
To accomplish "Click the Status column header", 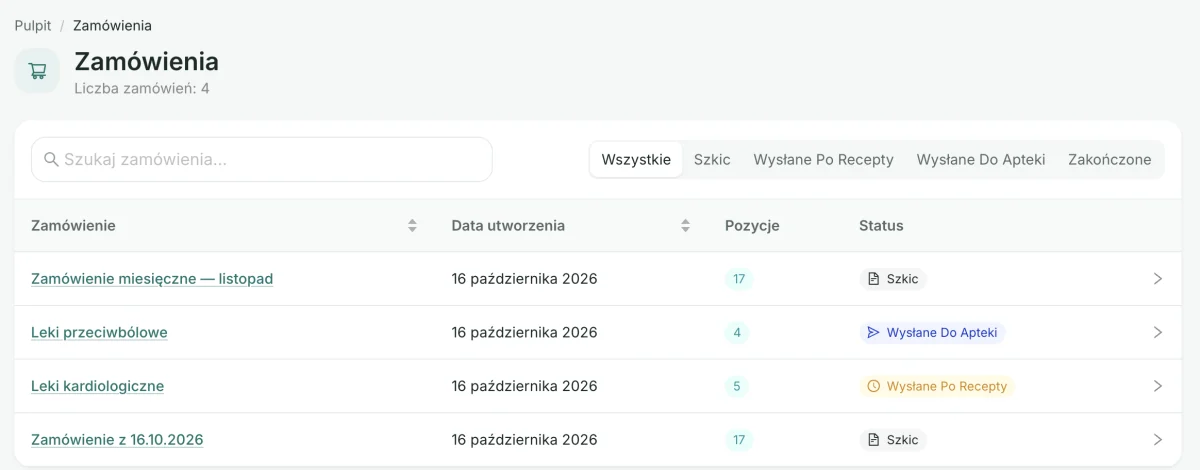I will pos(881,226).
